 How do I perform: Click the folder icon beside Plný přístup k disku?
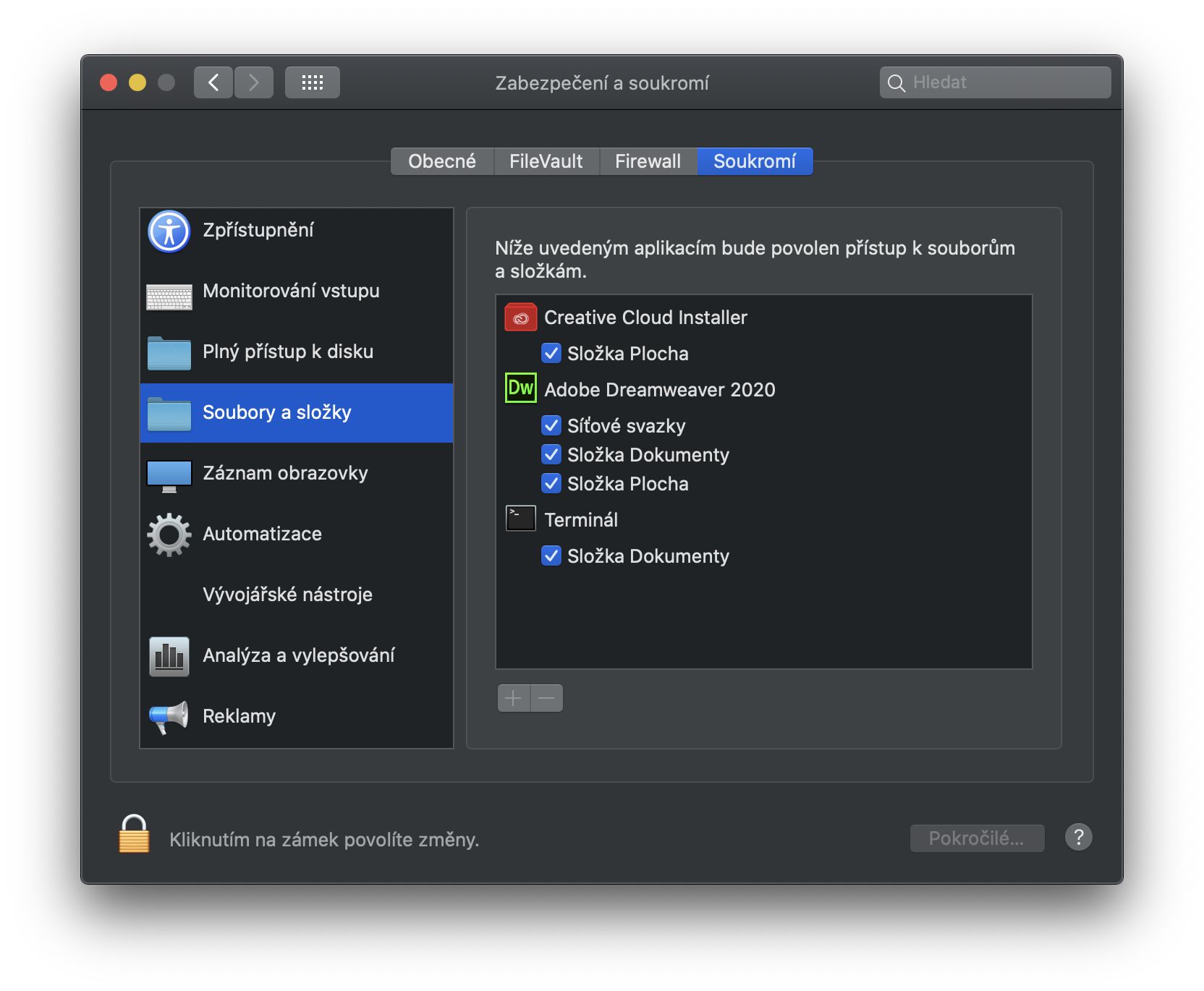(169, 353)
